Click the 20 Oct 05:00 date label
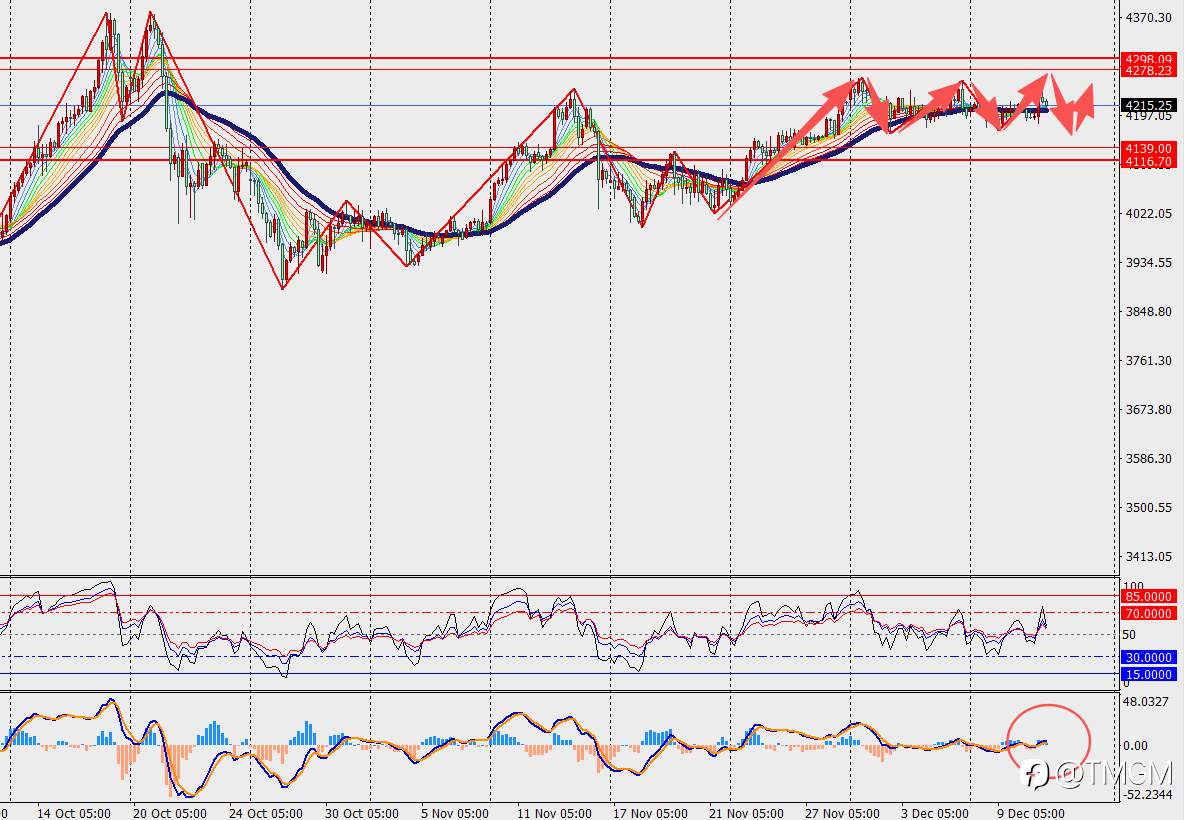 coord(169,813)
